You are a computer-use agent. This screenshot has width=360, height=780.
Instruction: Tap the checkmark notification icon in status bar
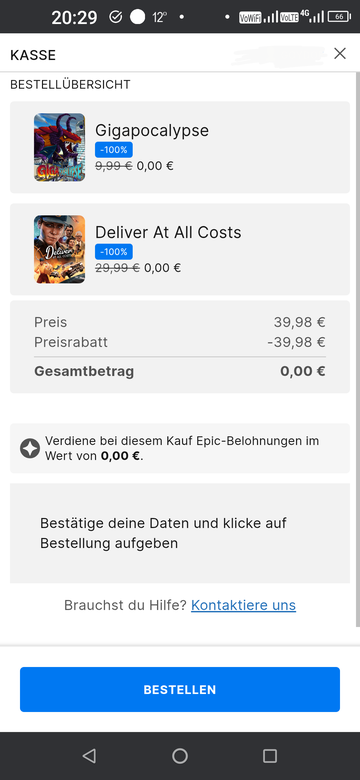pos(115,17)
